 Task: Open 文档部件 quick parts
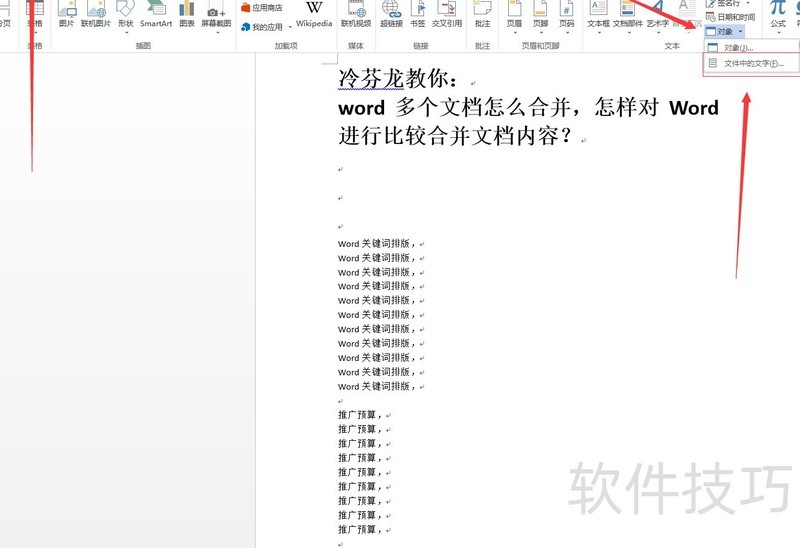628,15
